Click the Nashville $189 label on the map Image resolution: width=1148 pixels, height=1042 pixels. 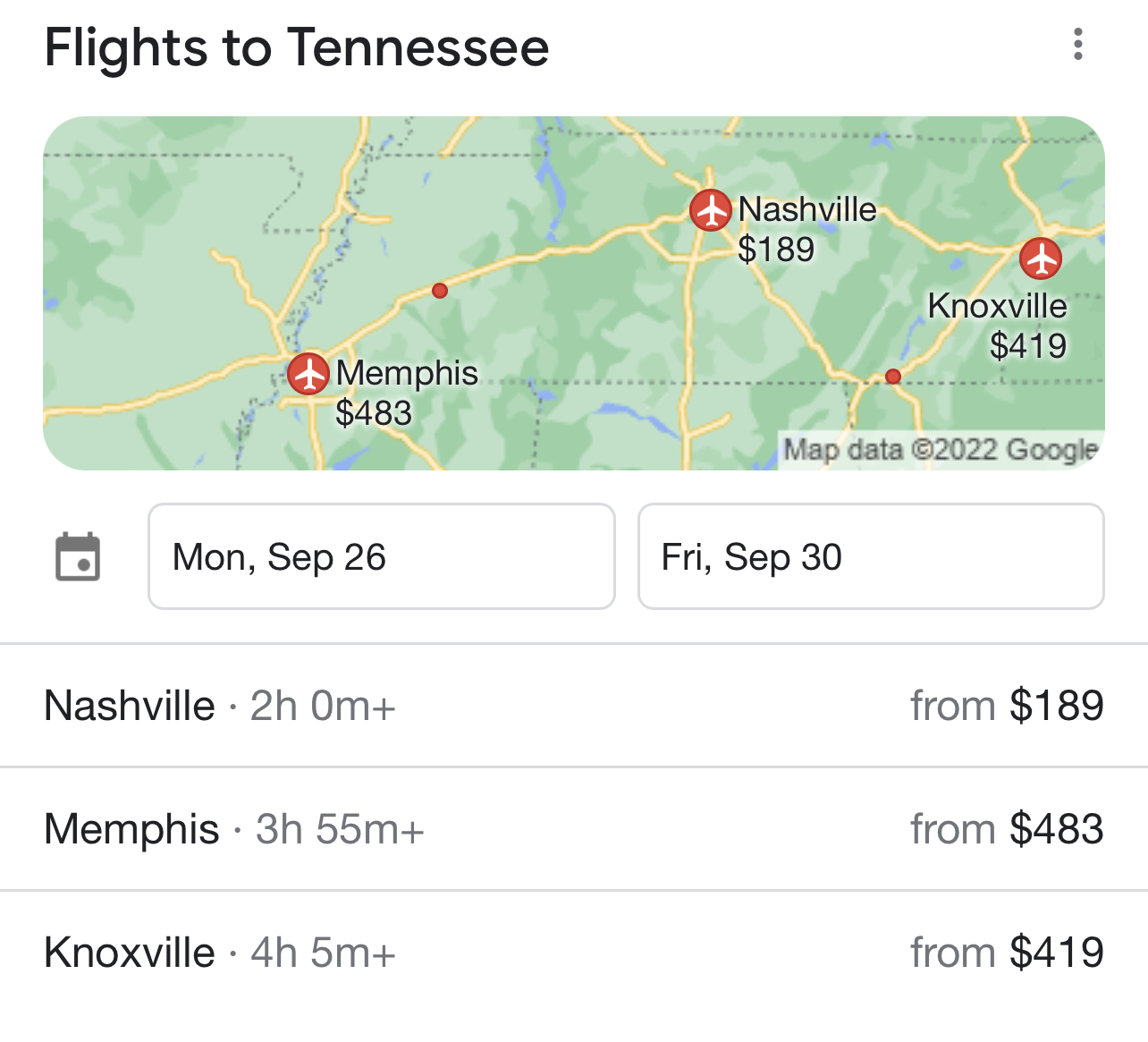tap(776, 249)
